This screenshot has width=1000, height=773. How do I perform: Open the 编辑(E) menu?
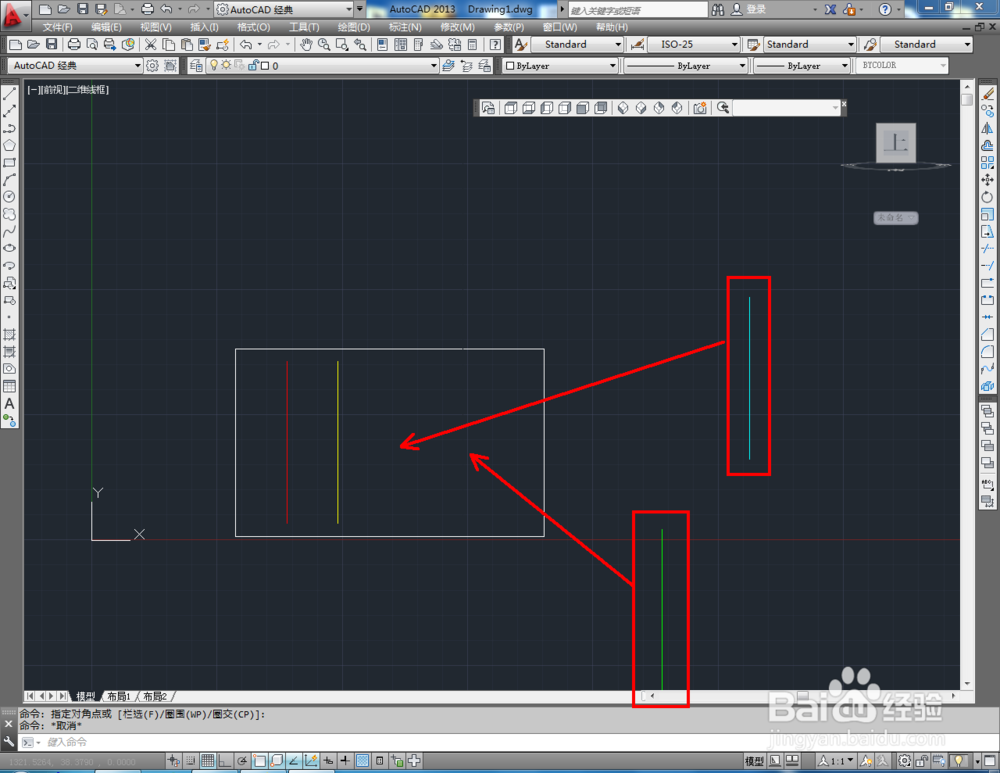pos(106,27)
